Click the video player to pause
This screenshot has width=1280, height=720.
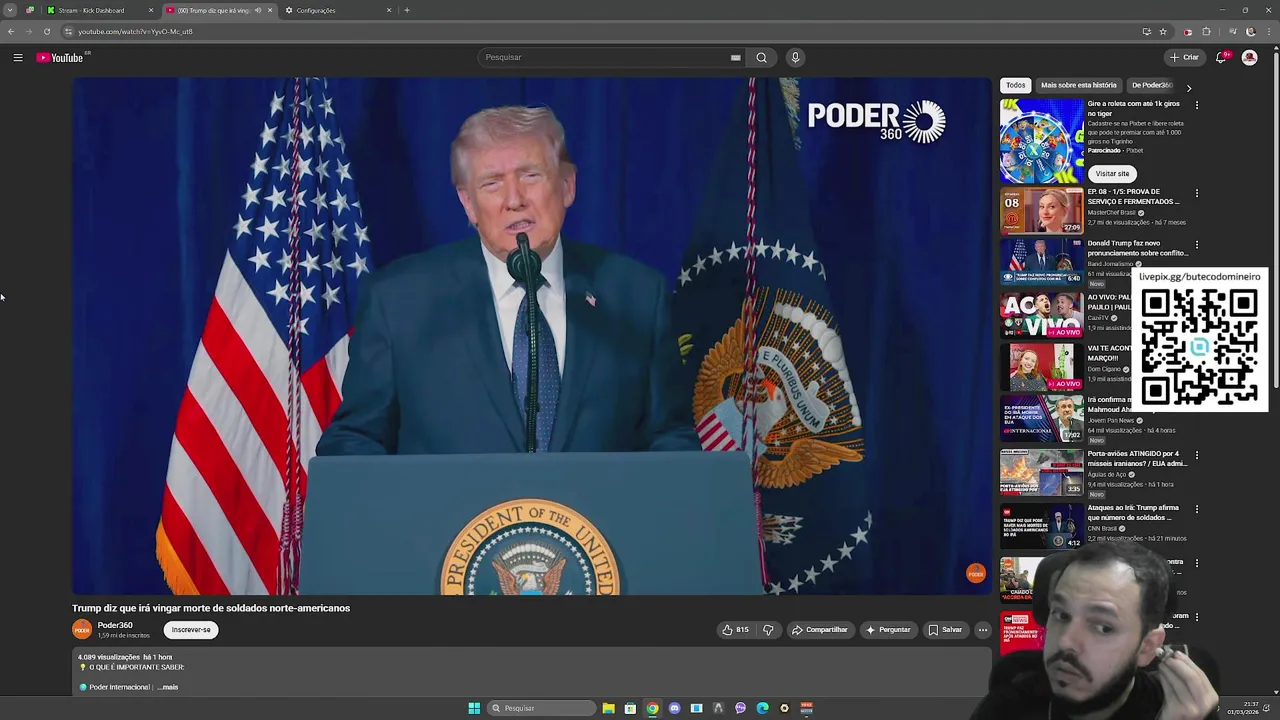532,336
